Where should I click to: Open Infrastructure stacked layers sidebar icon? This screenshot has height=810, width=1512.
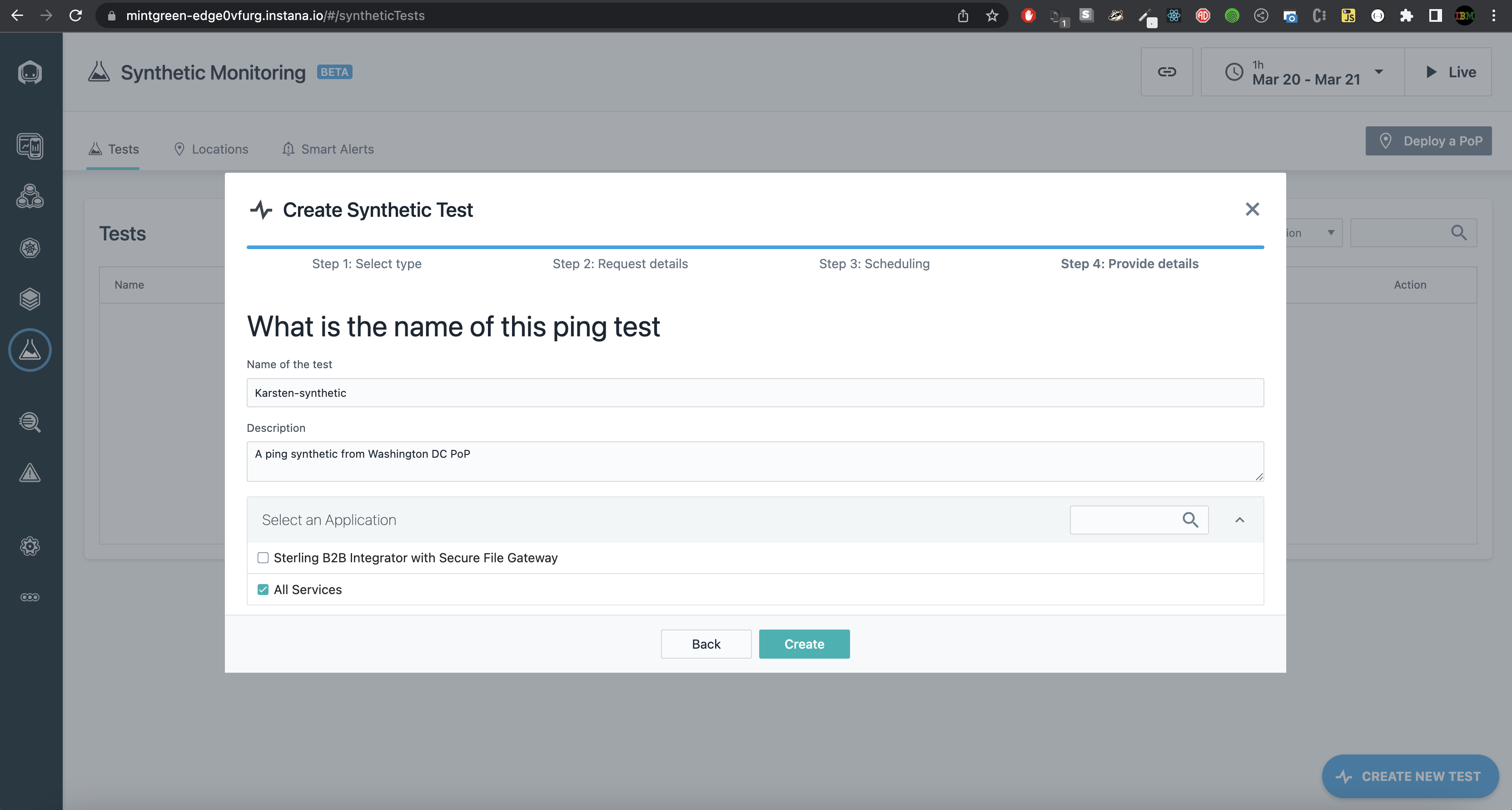click(x=30, y=299)
